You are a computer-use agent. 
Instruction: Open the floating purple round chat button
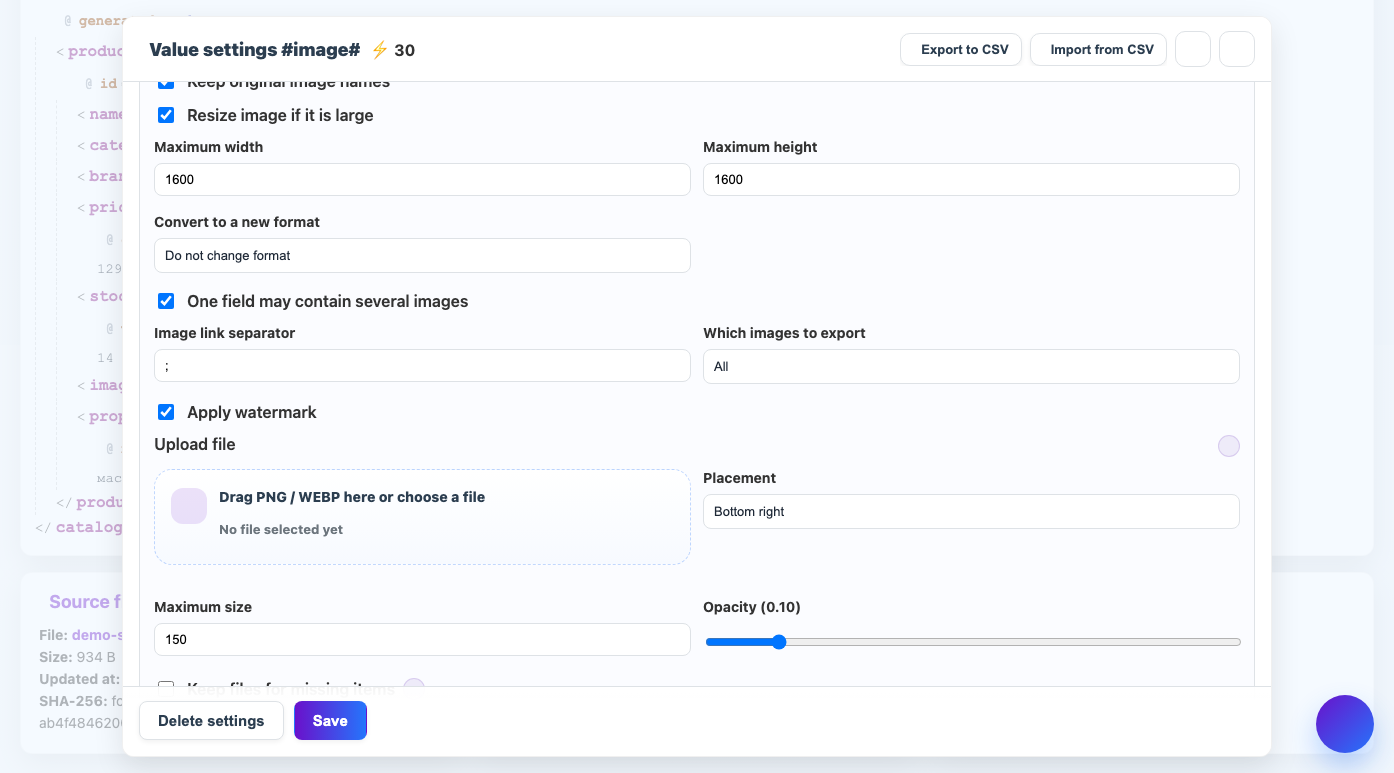tap(1345, 724)
